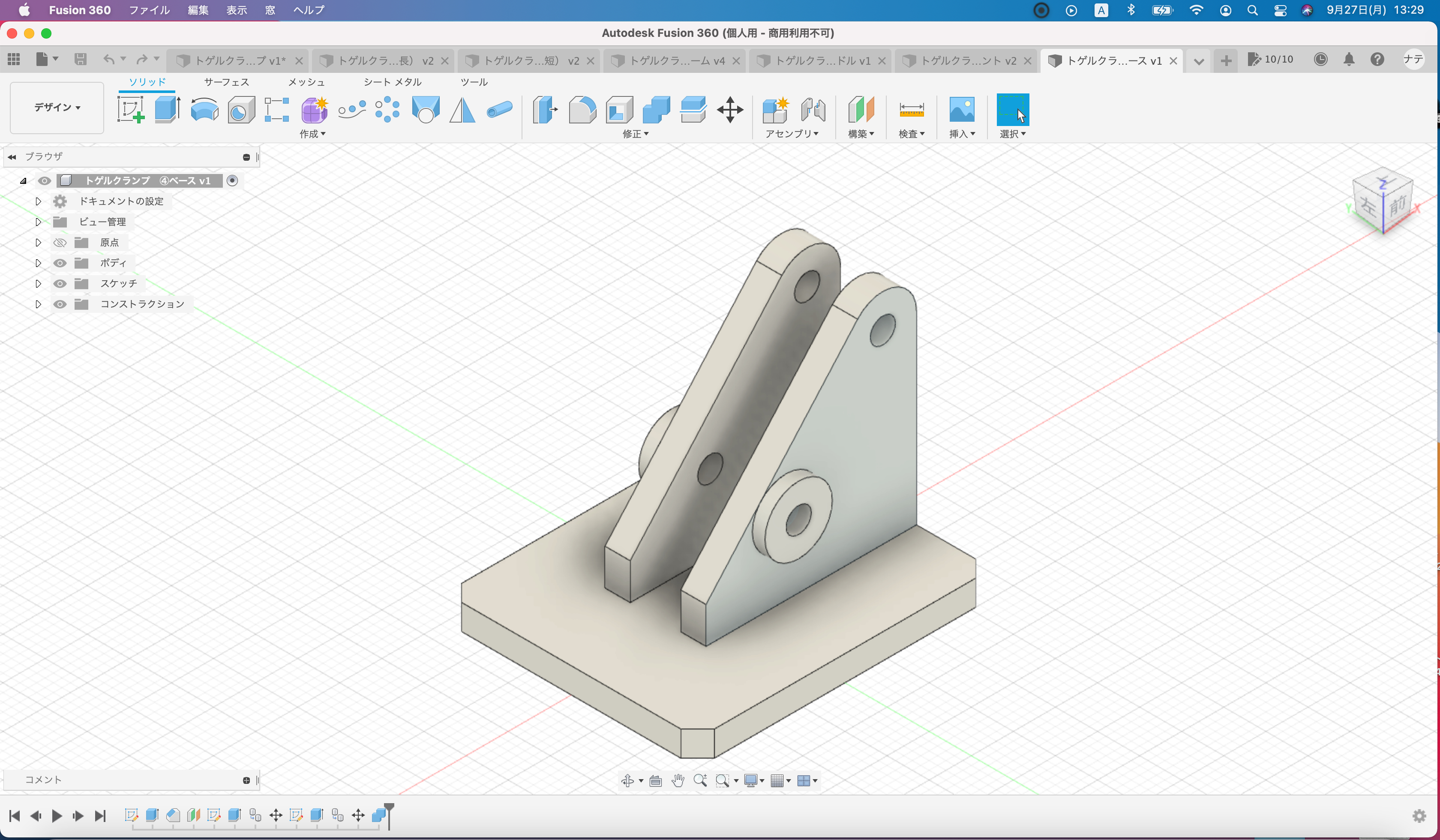The image size is (1440, 840).
Task: Click the Pan hand icon in the navigation bar
Action: [678, 780]
